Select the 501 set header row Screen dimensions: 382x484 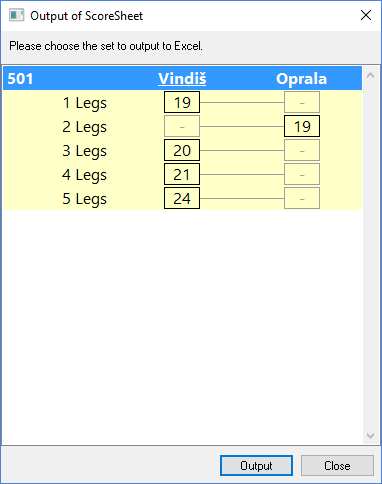182,78
